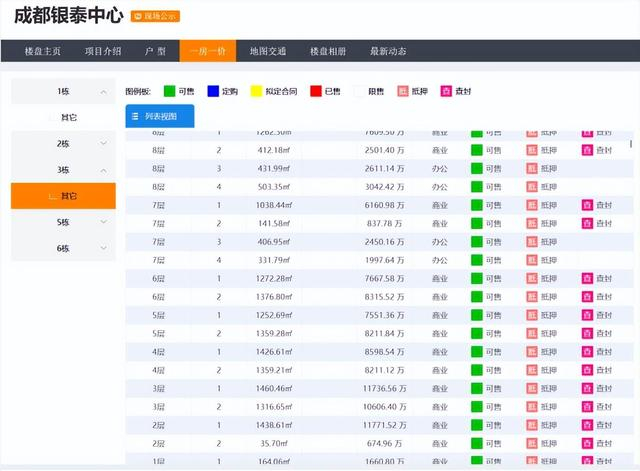
Task: Click green 可售 status square in 1316.65㎡ row
Action: click(x=477, y=407)
